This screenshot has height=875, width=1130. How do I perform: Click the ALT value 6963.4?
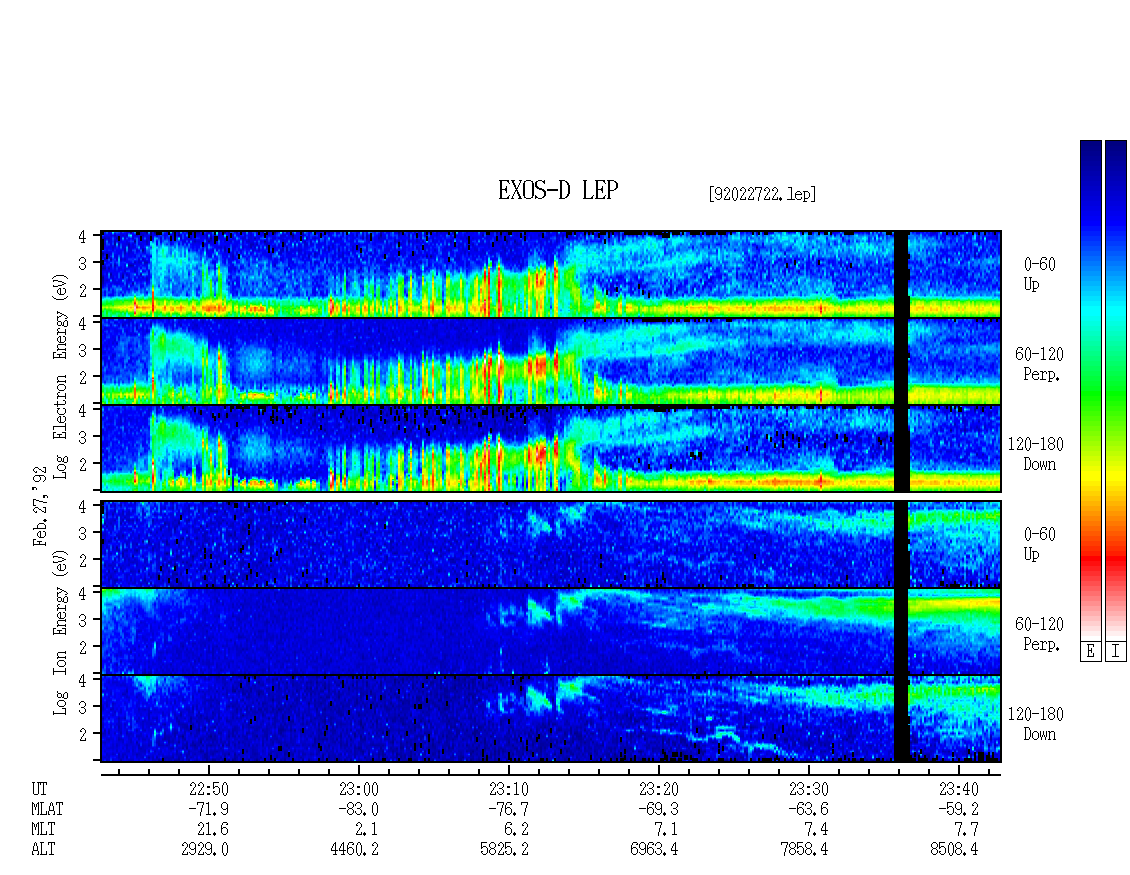click(x=654, y=849)
